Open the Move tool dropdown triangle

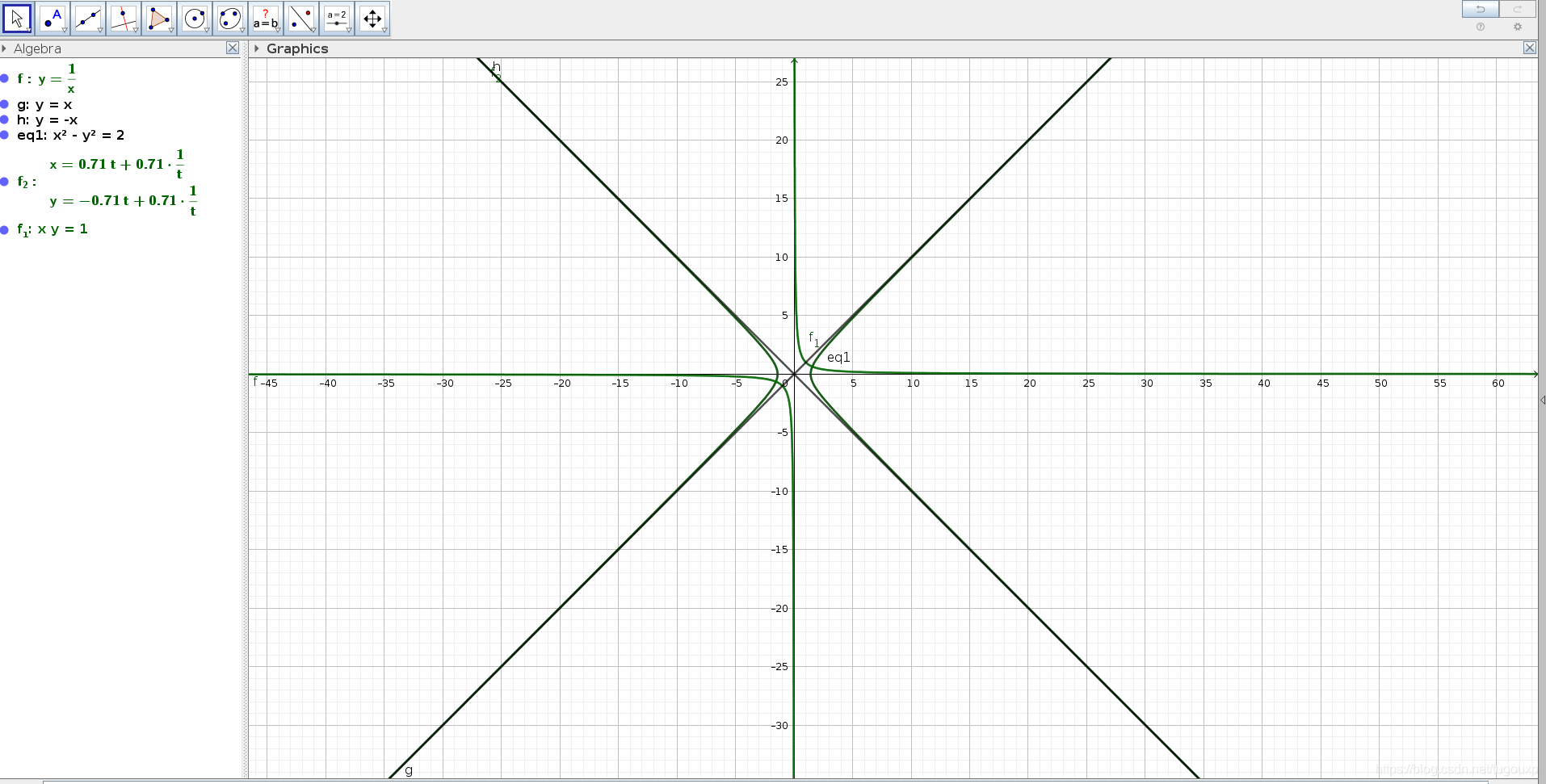coord(29,31)
